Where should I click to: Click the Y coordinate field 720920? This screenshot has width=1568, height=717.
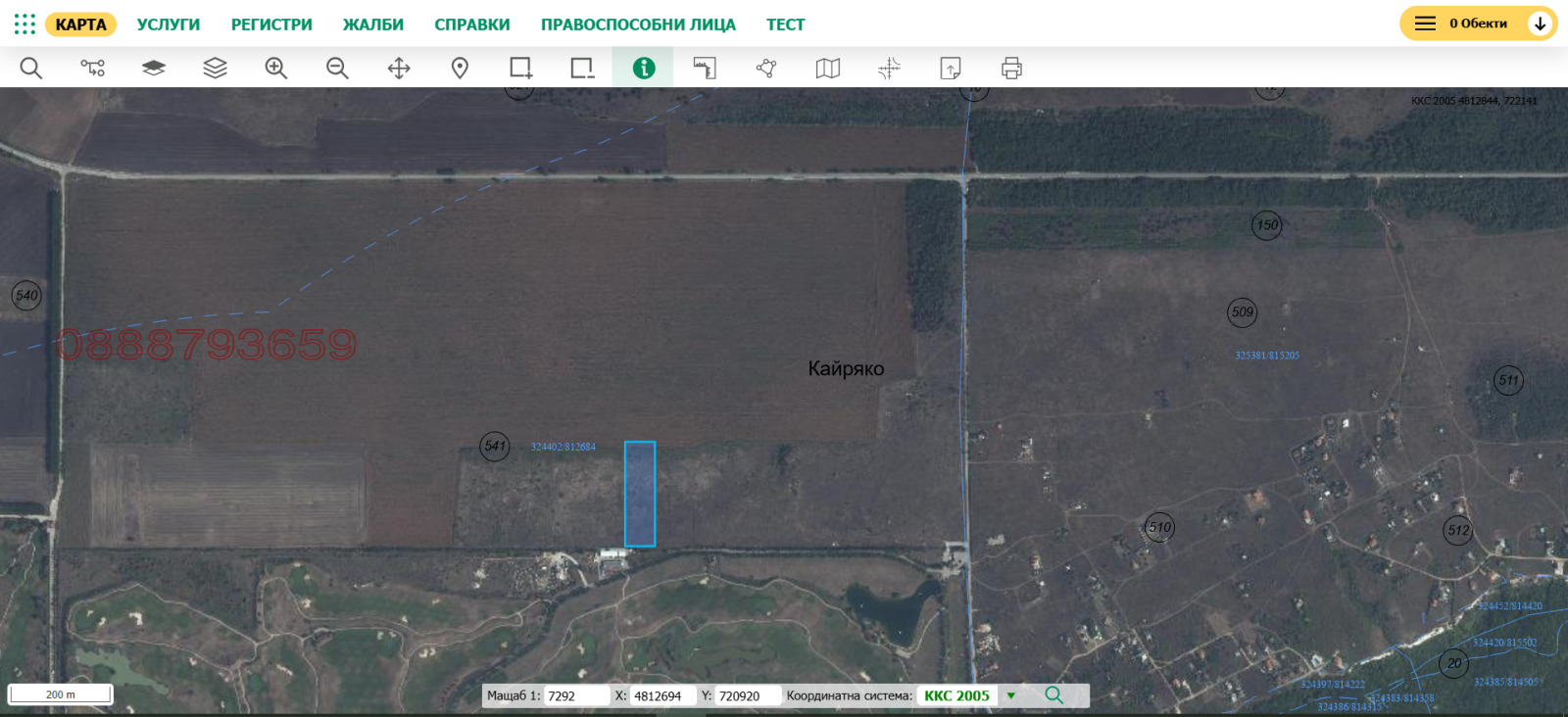coord(747,695)
